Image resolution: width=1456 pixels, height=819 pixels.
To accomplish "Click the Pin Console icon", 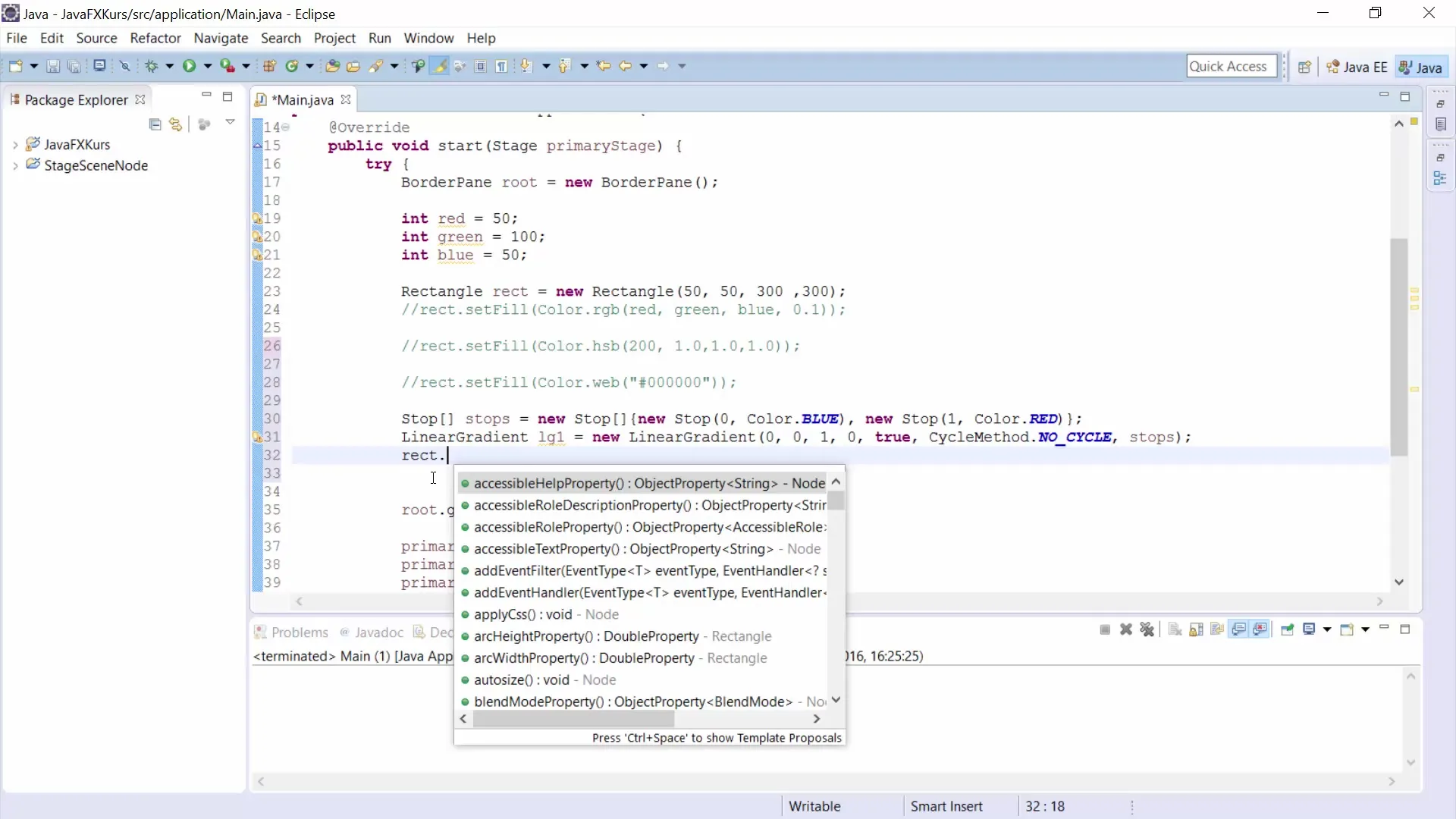I will pyautogui.click(x=1287, y=629).
